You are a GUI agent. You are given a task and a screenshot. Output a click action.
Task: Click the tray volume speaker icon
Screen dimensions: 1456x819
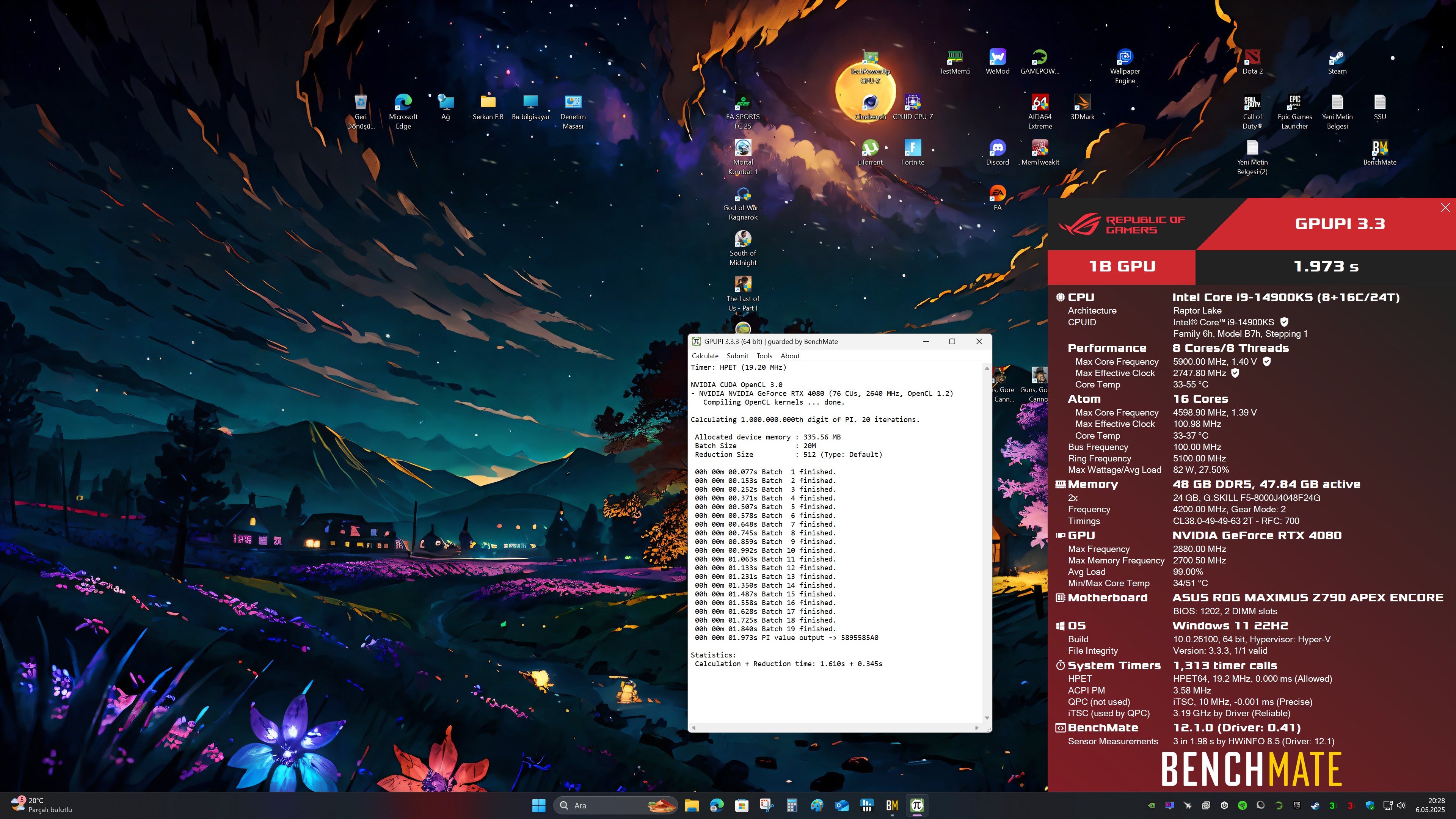click(1401, 805)
